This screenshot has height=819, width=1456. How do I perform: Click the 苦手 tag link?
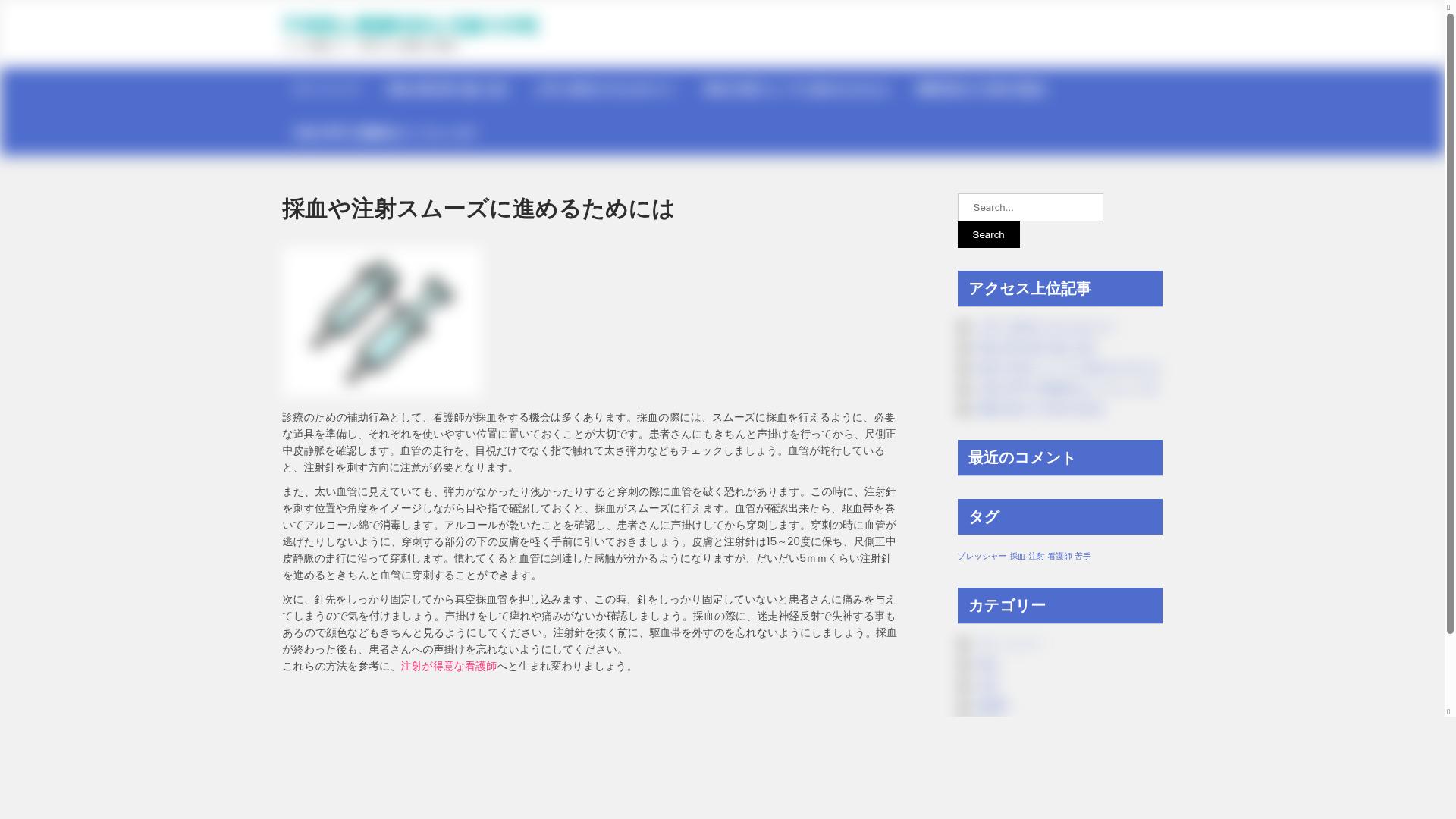click(x=1082, y=556)
